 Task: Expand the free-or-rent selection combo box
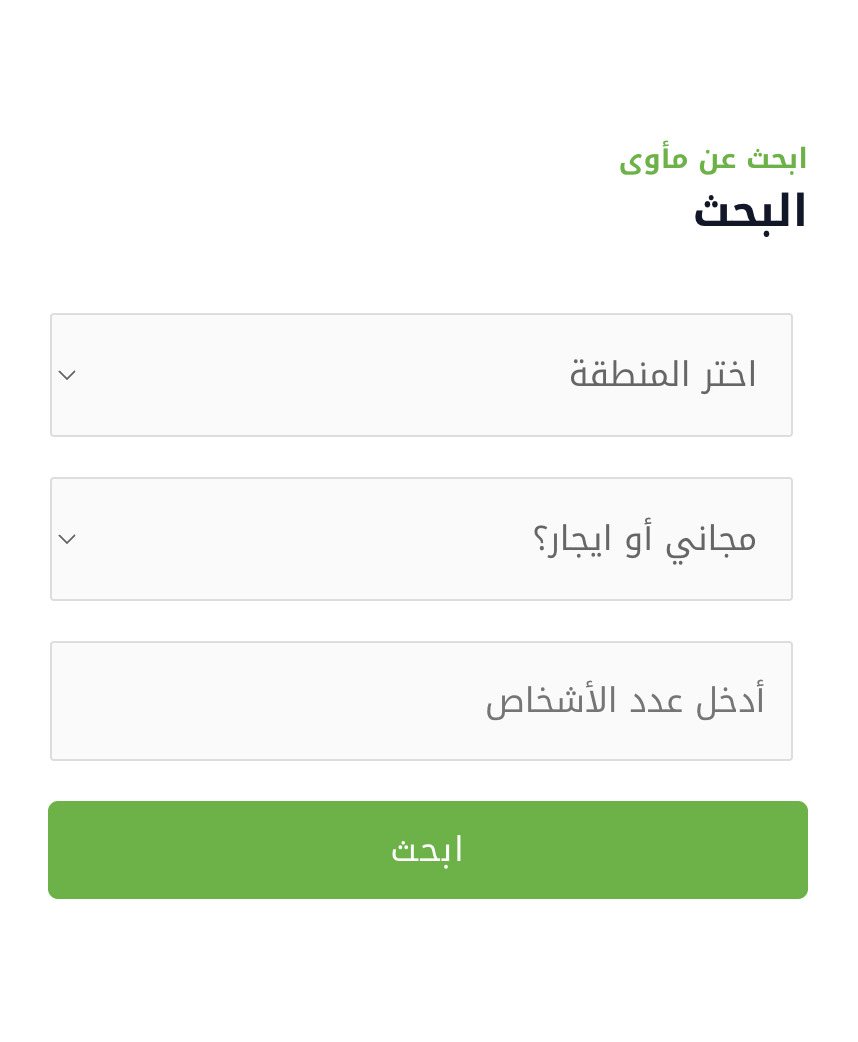tap(421, 539)
